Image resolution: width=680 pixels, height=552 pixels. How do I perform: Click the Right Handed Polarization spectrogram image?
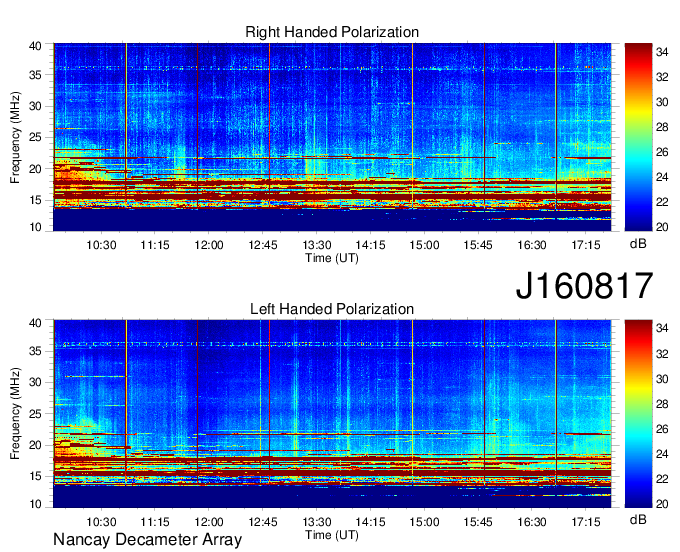[332, 137]
